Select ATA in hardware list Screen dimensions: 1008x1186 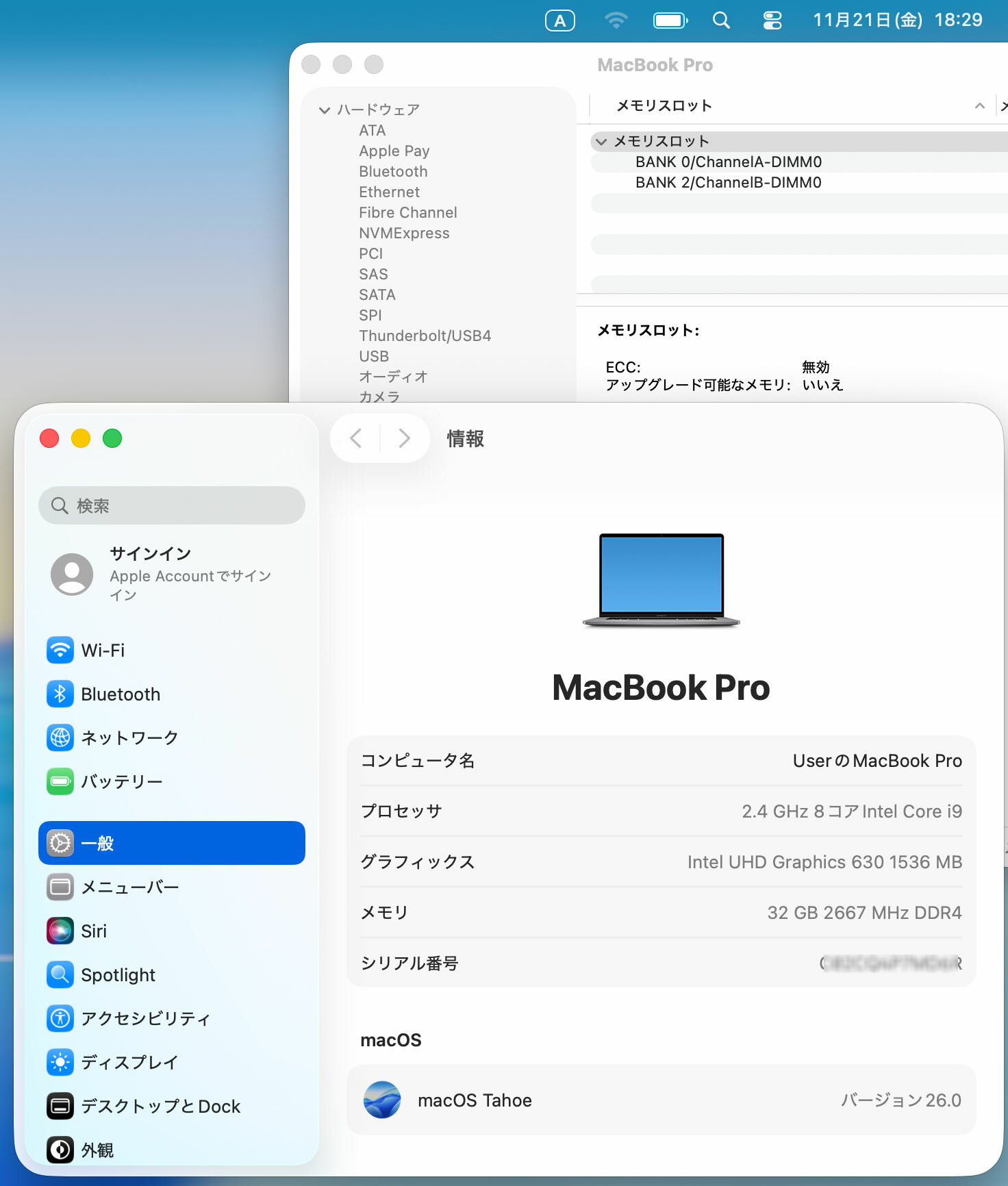tap(373, 130)
